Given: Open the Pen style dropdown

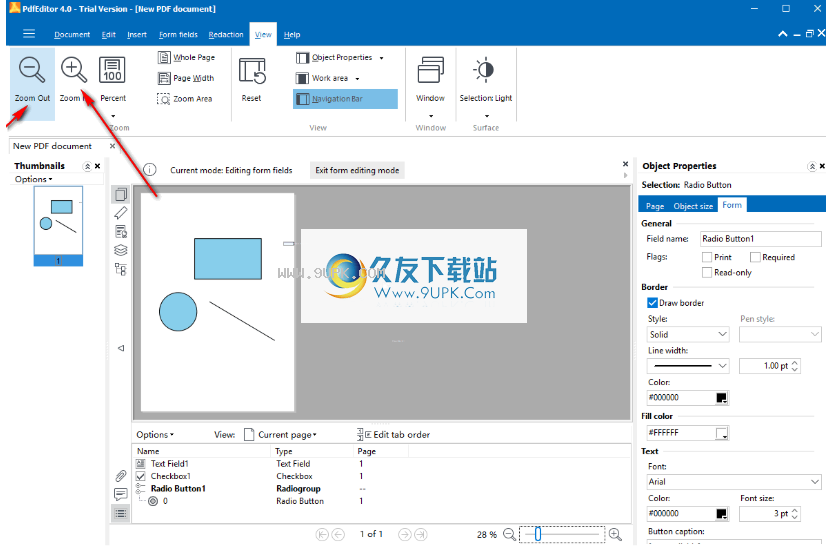Looking at the screenshot, I should point(780,334).
